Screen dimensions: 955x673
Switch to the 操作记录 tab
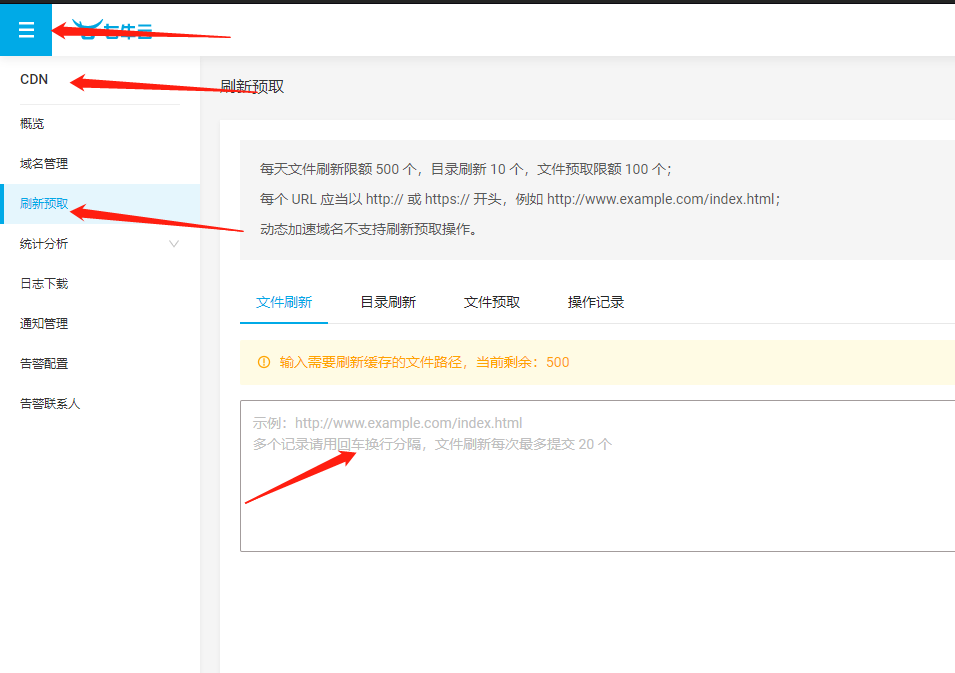click(596, 302)
